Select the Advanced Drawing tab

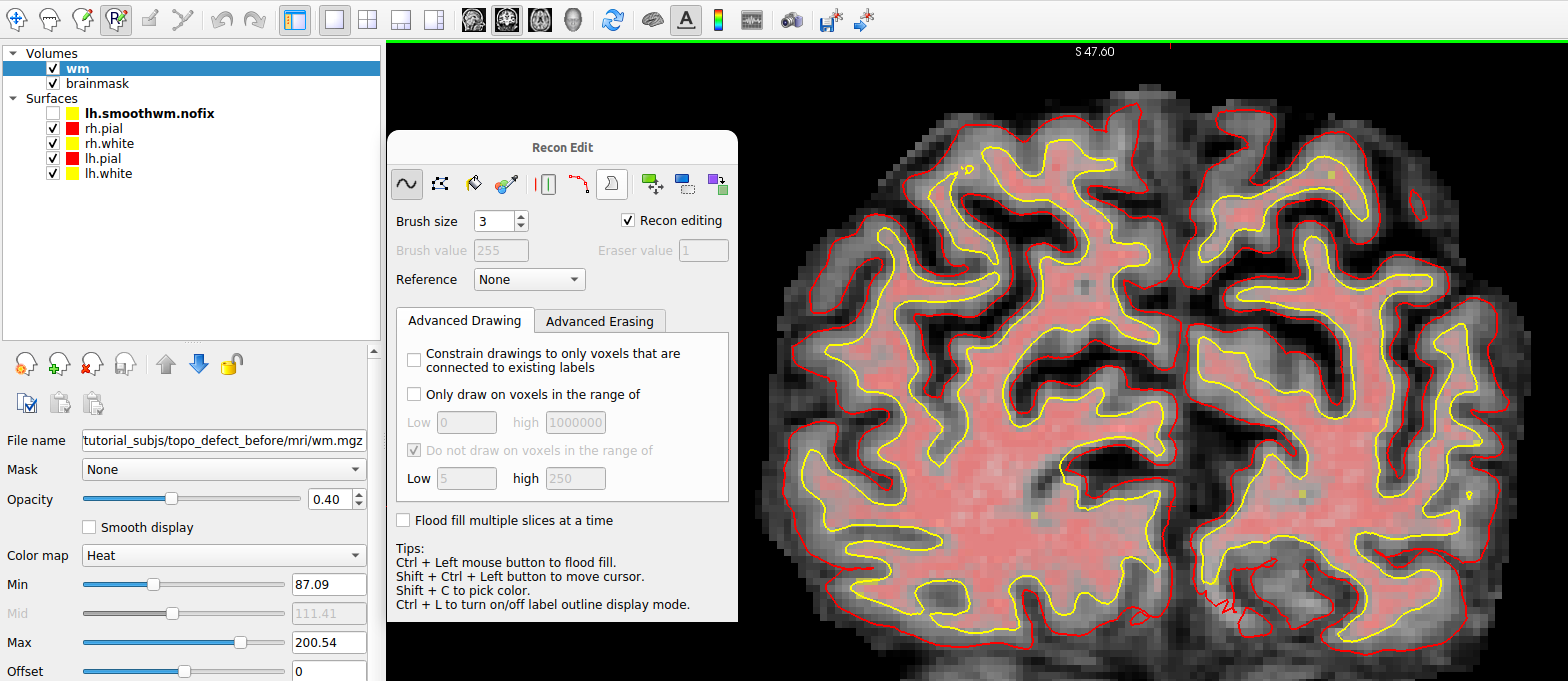click(465, 320)
